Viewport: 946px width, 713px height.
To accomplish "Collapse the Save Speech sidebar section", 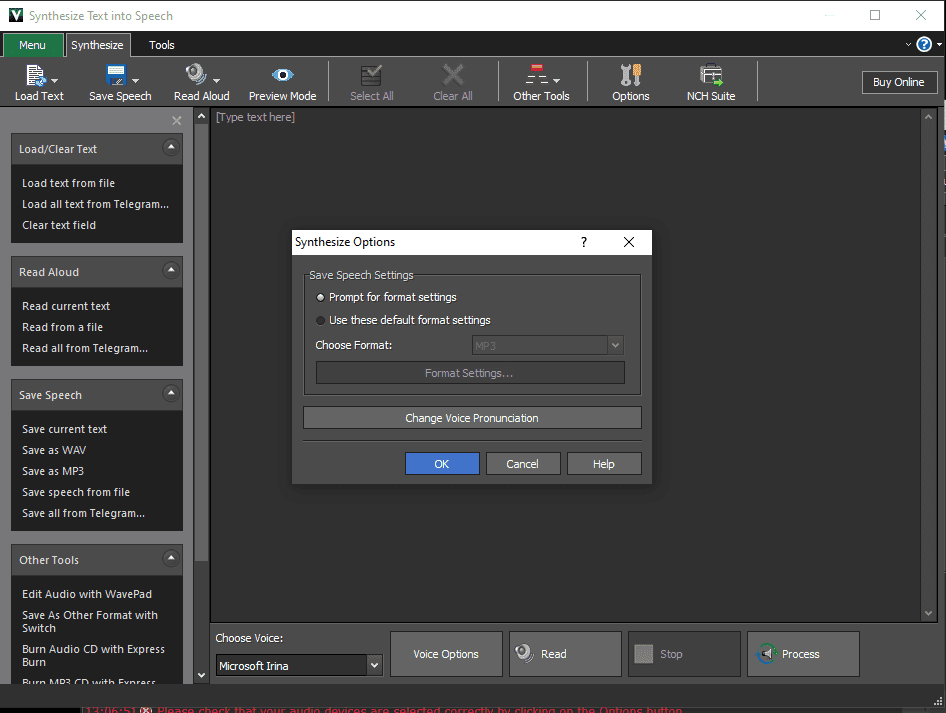I will [x=171, y=393].
